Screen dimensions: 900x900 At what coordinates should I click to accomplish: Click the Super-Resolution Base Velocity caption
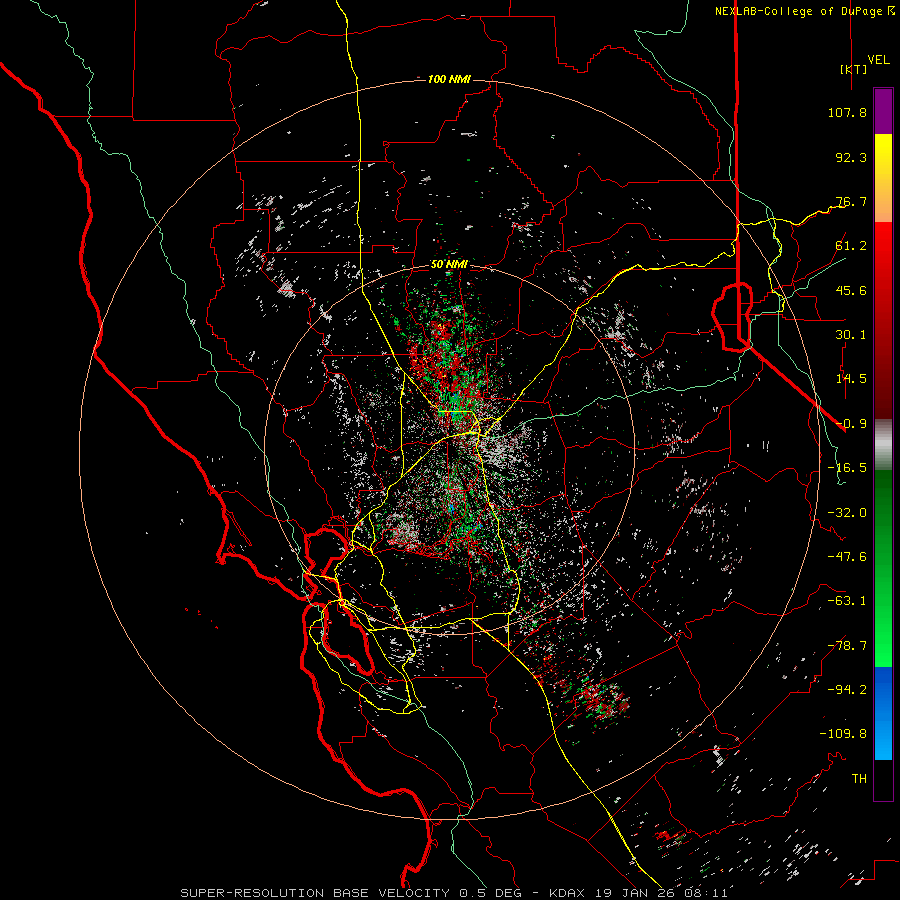point(454,893)
